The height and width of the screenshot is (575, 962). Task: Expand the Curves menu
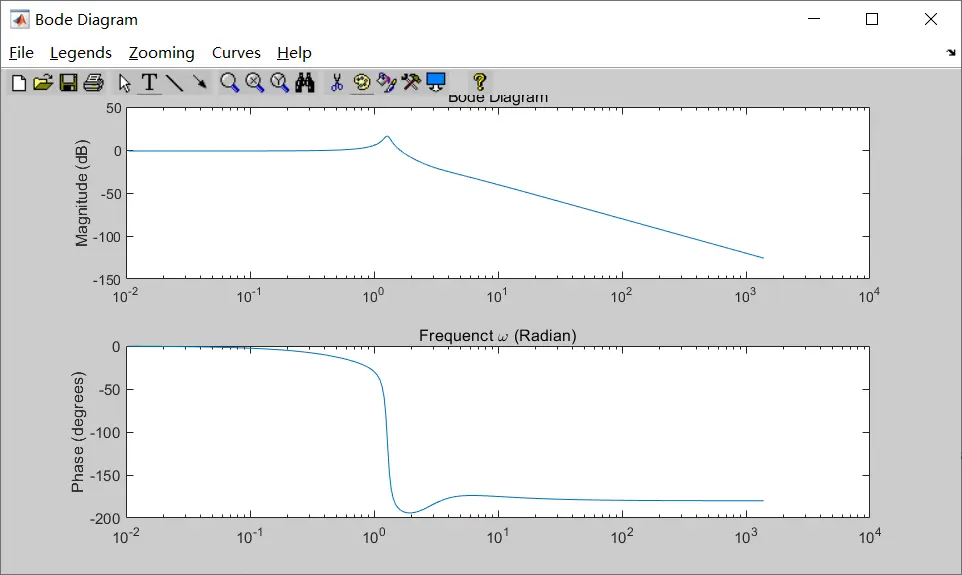[x=236, y=53]
